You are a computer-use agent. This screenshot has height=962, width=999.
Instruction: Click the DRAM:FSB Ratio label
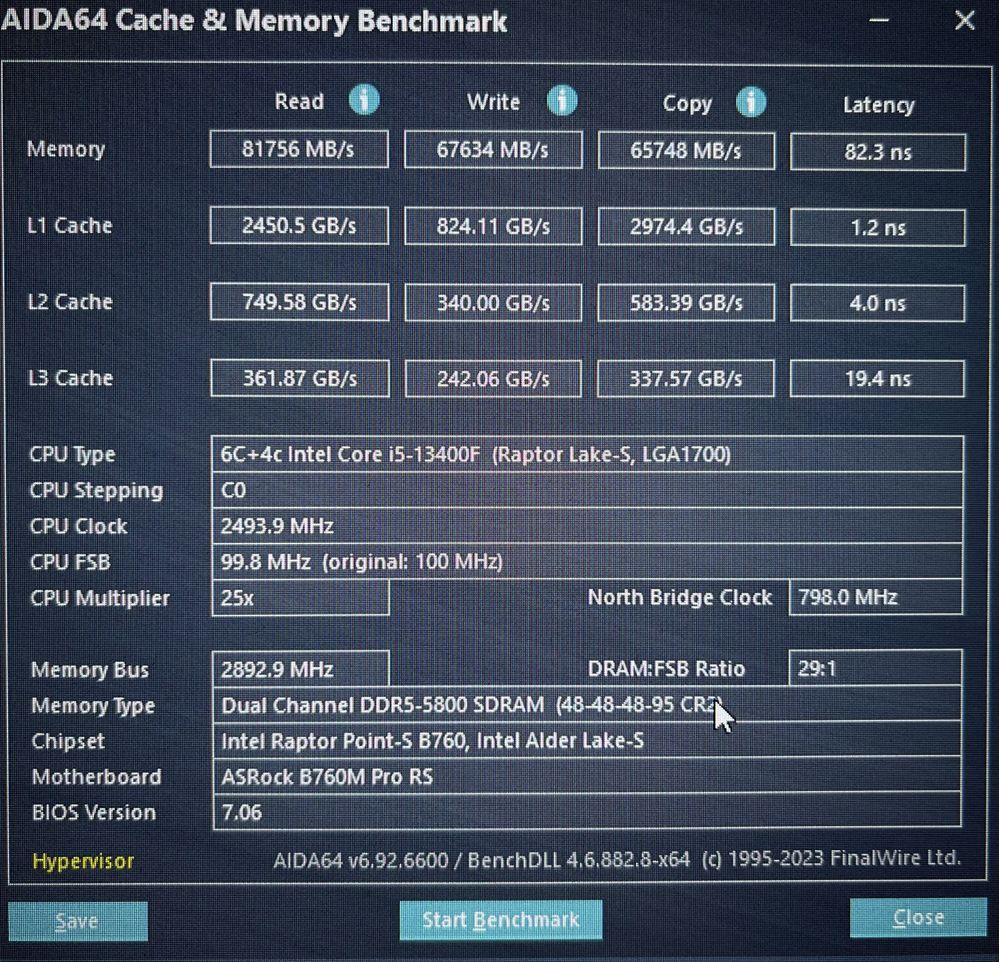click(x=666, y=668)
